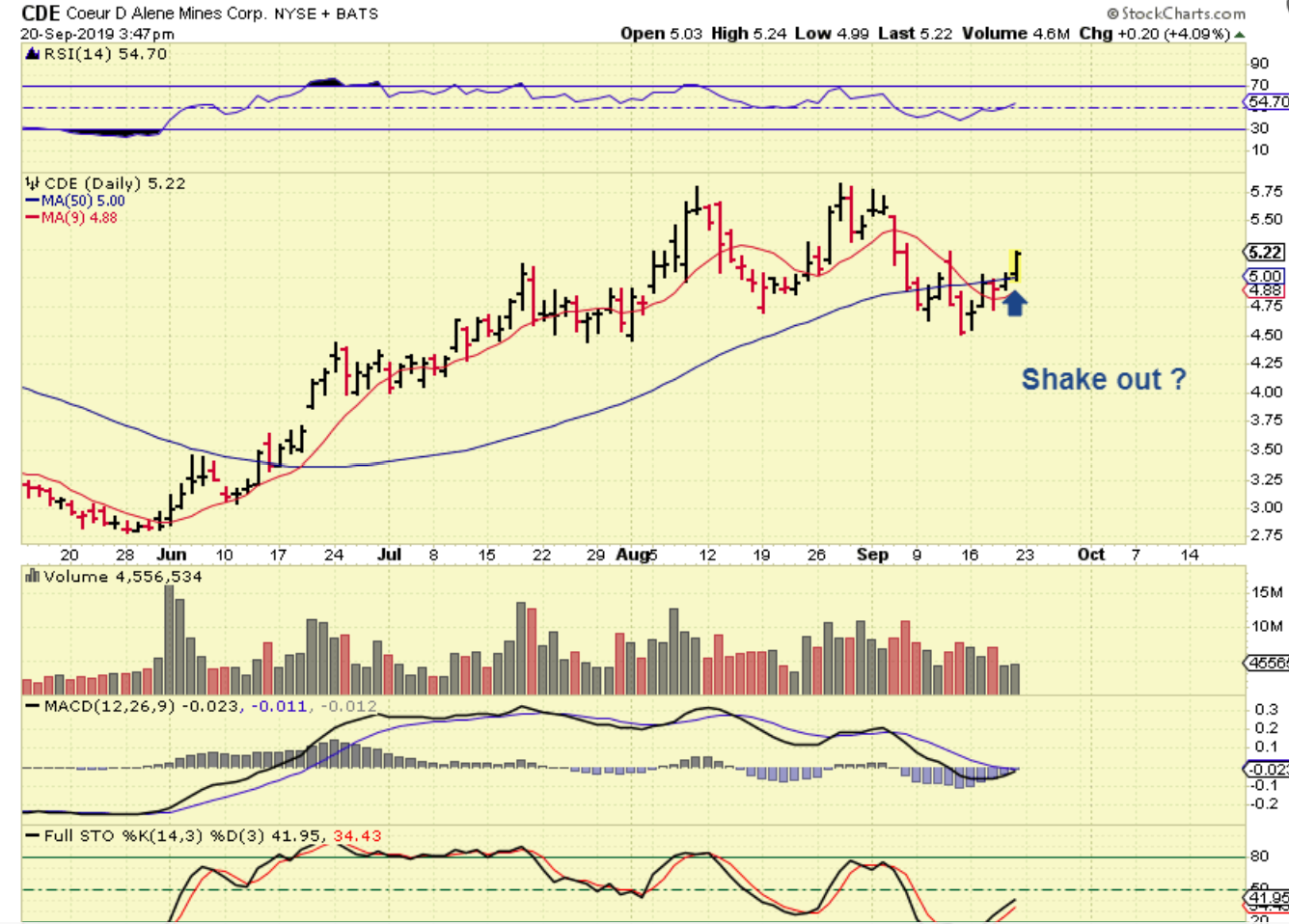1289x924 pixels.
Task: Click the Open 5.03 quote in the header
Action: (x=662, y=34)
